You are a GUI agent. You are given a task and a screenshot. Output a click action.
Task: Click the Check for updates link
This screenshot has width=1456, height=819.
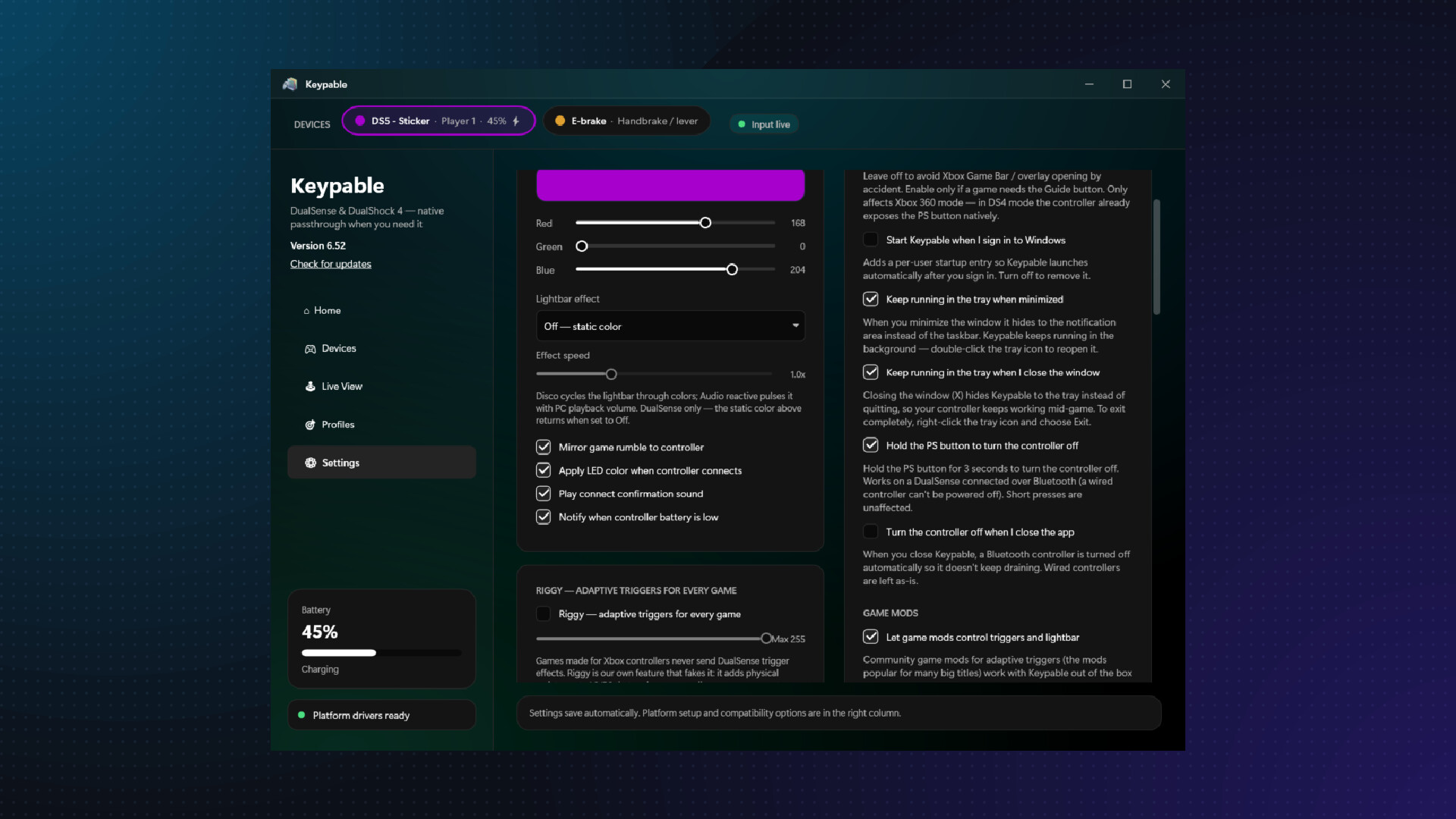pyautogui.click(x=331, y=264)
